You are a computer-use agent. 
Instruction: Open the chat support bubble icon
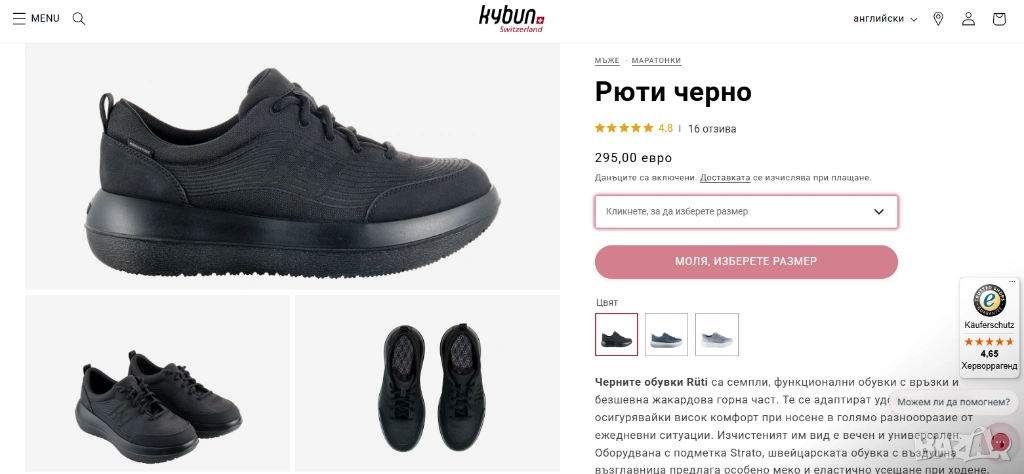pos(1000,442)
